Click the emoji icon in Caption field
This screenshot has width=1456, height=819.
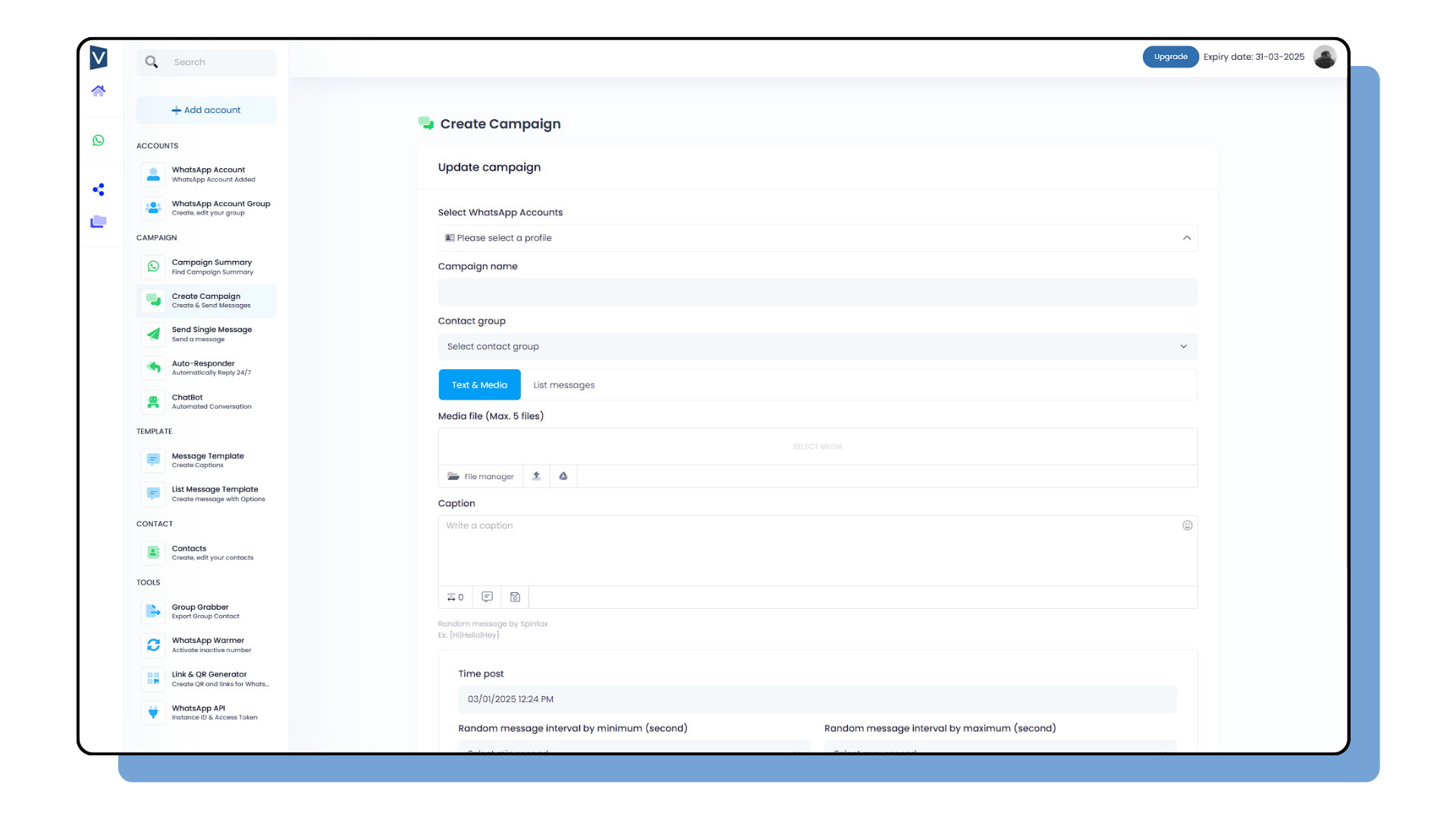[x=1188, y=525]
